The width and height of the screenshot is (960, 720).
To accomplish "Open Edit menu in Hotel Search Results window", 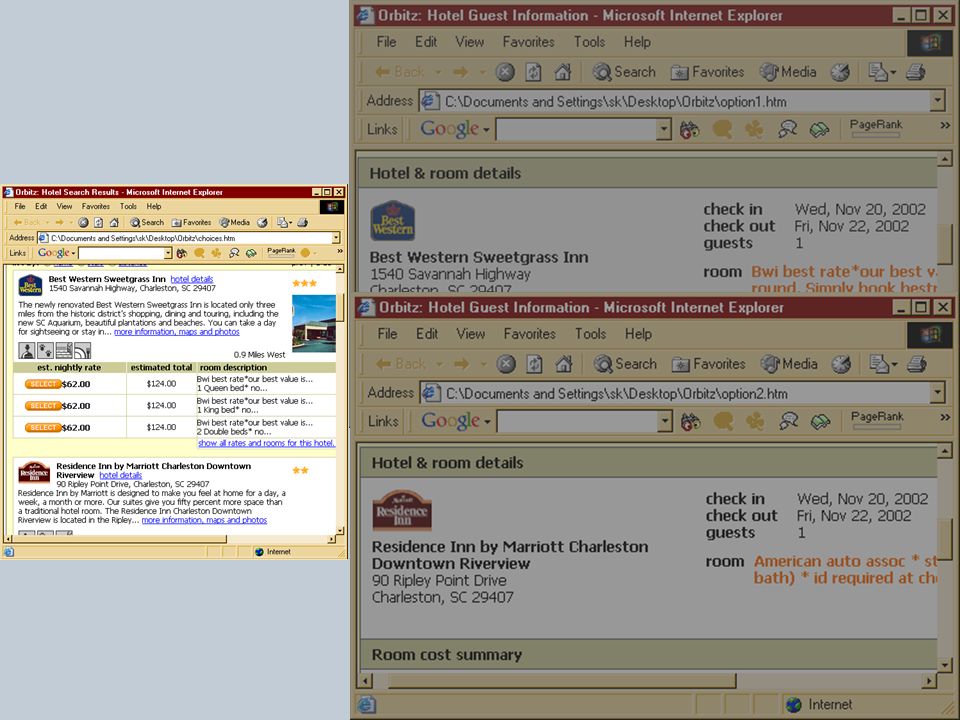I will pyautogui.click(x=41, y=206).
